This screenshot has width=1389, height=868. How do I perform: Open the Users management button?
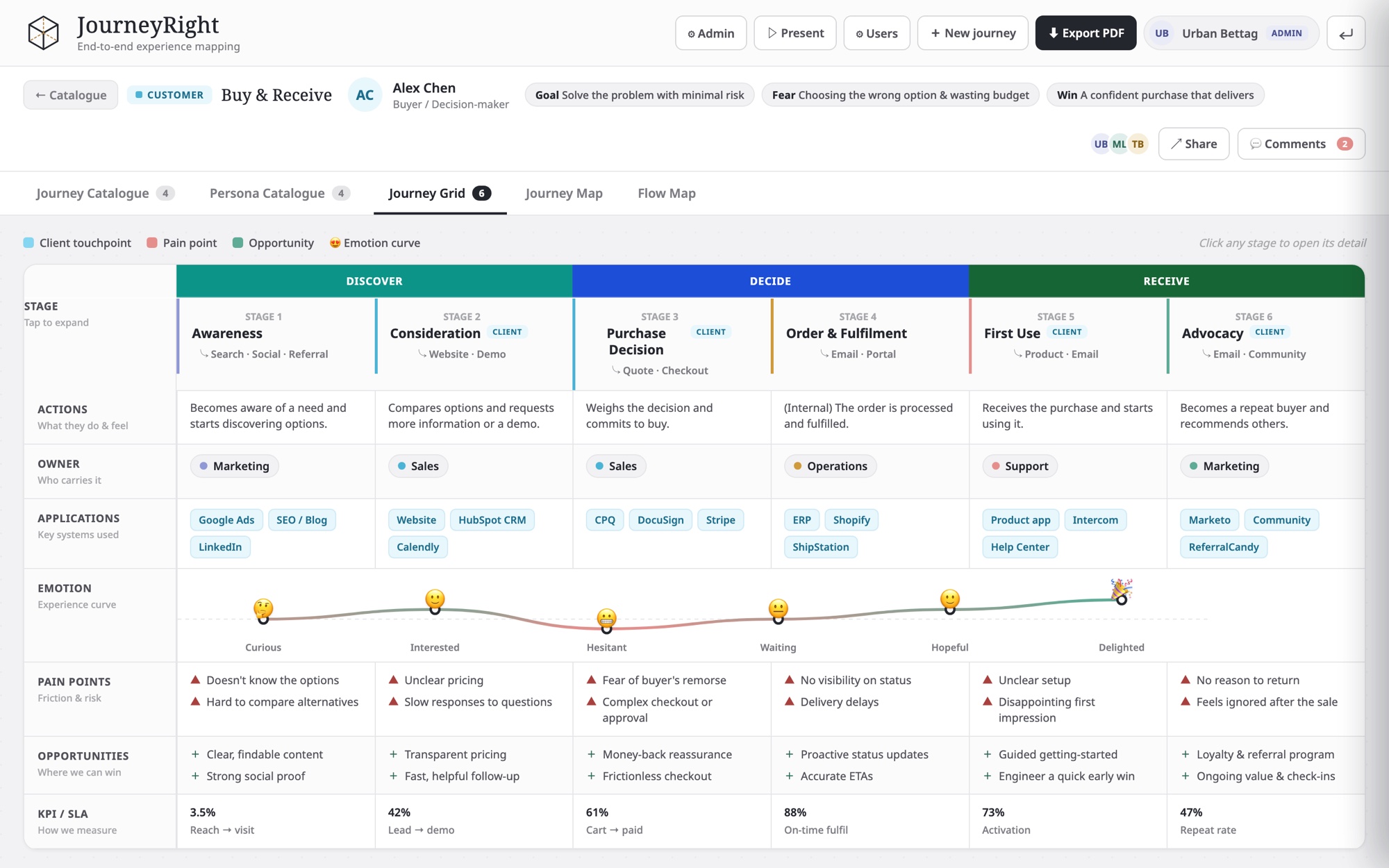click(876, 33)
